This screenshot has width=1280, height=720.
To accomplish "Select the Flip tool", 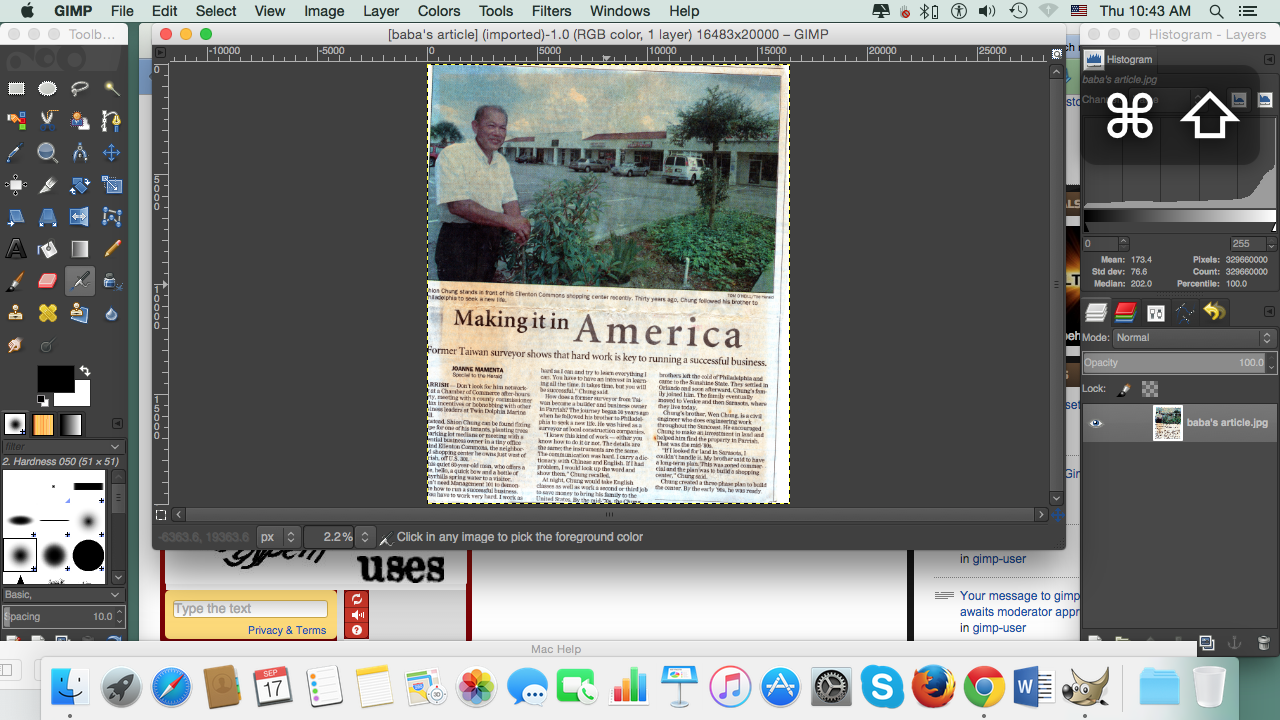I will 80,217.
